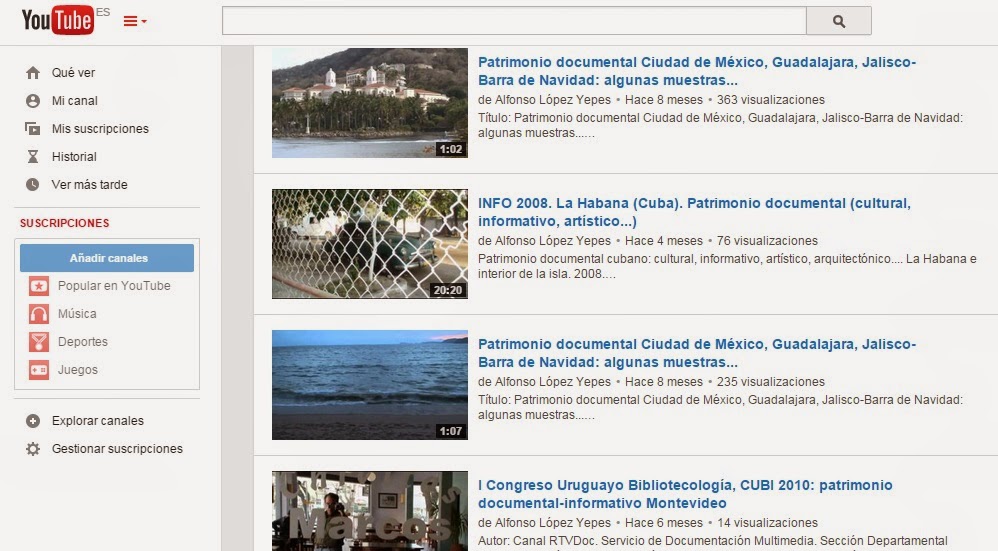Click the 1:02 duration badge
Viewport: 998px width, 551px height.
(451, 150)
